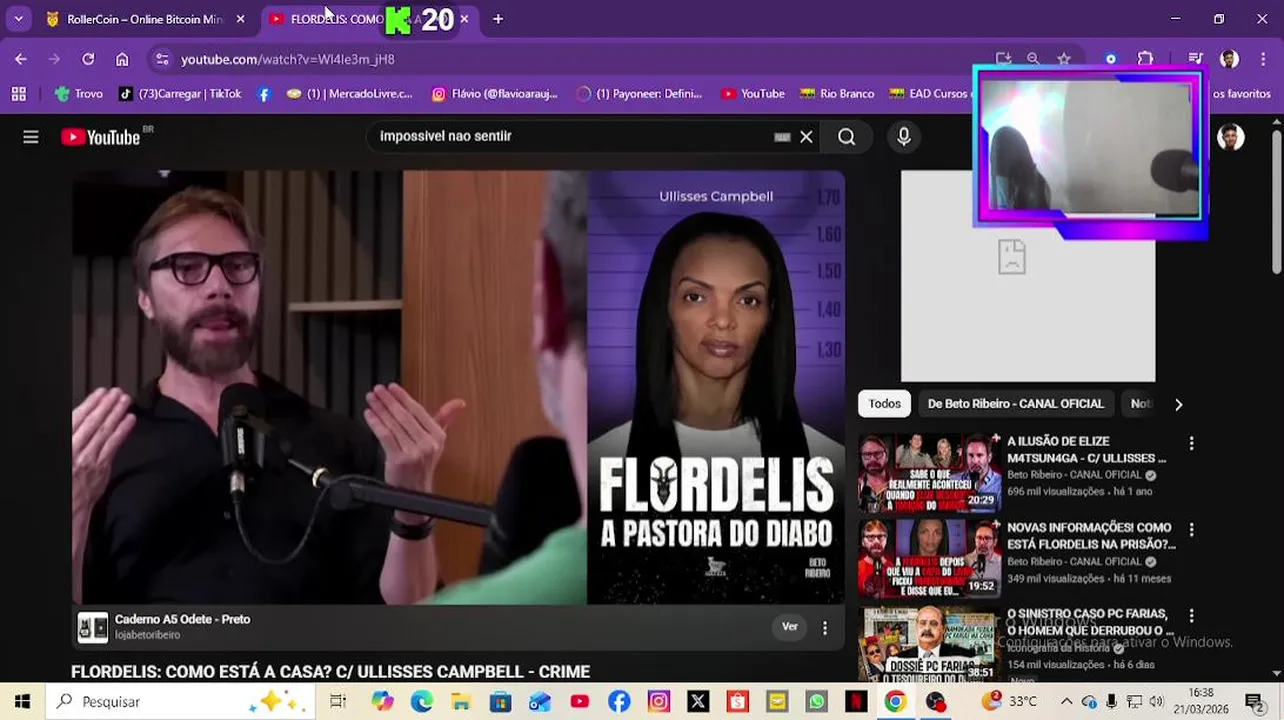
Task: Open YouTube bookmark in bookmarks bar
Action: click(x=753, y=94)
